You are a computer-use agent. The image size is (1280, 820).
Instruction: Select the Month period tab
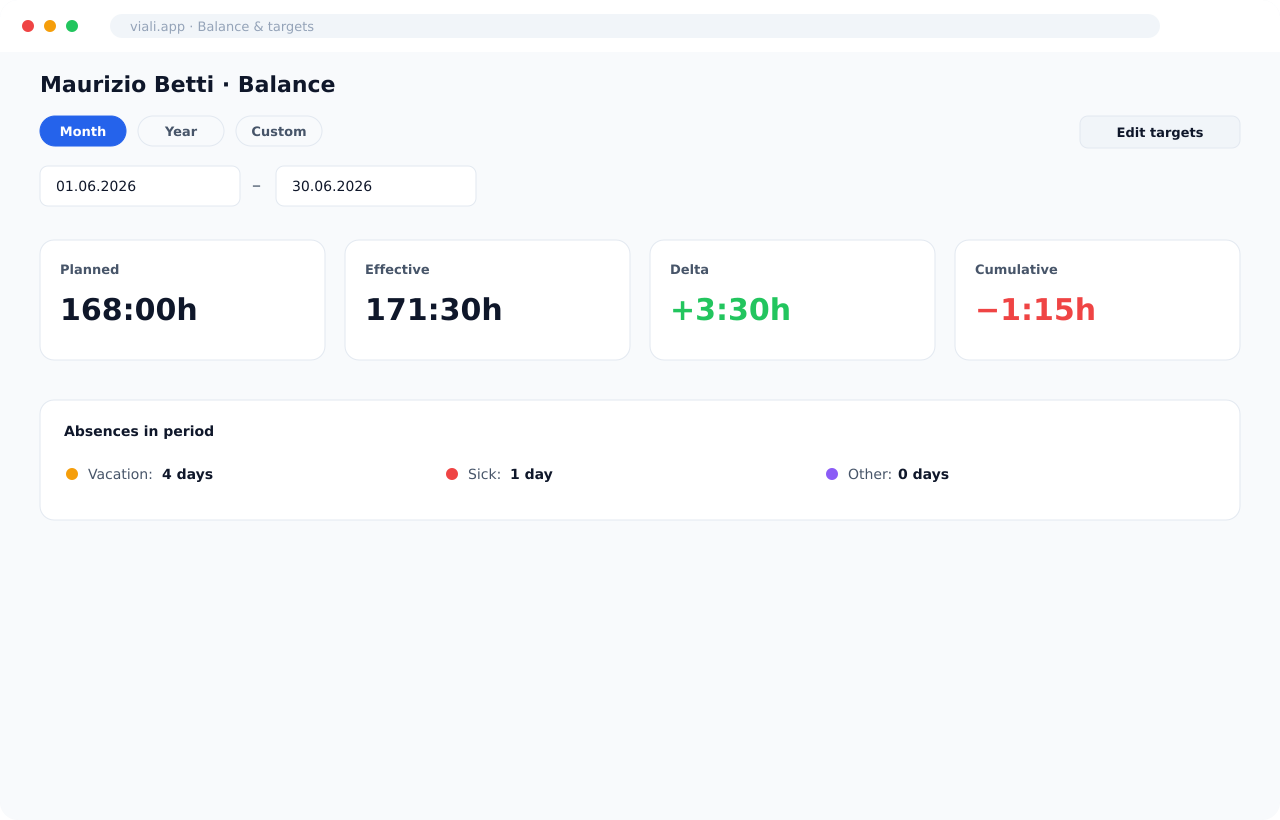83,131
